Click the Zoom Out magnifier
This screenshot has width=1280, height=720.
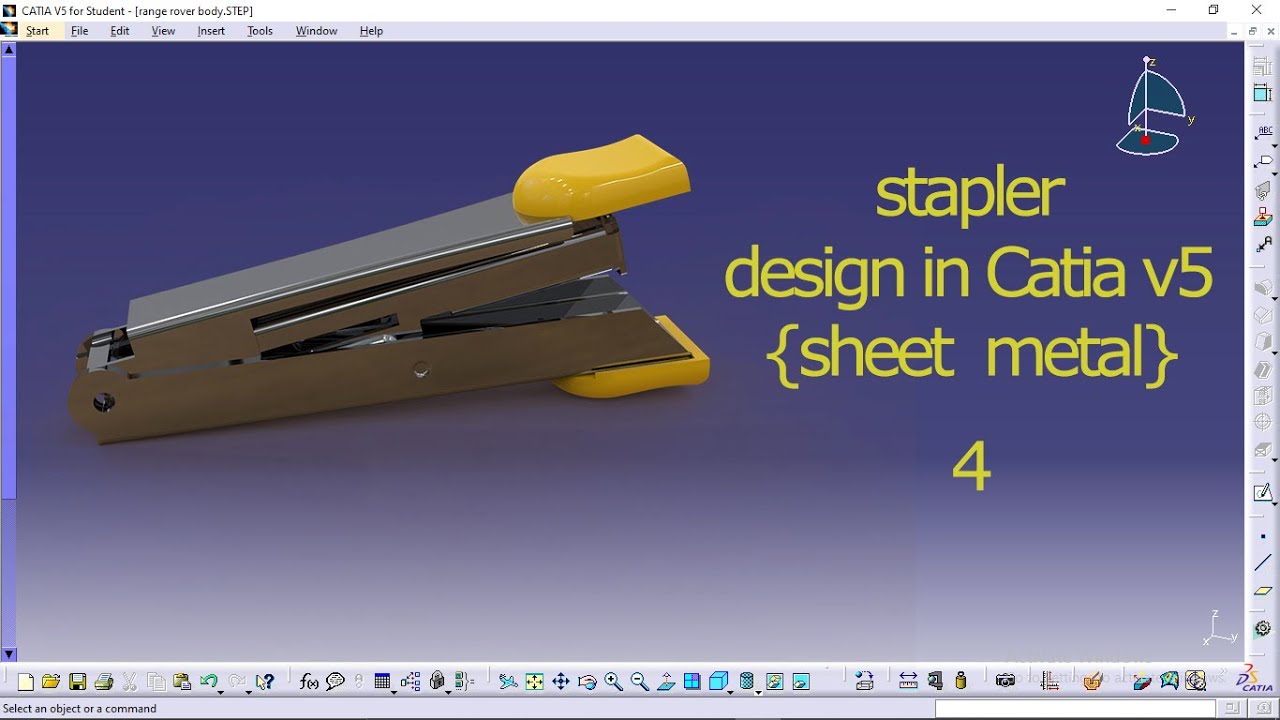[639, 682]
